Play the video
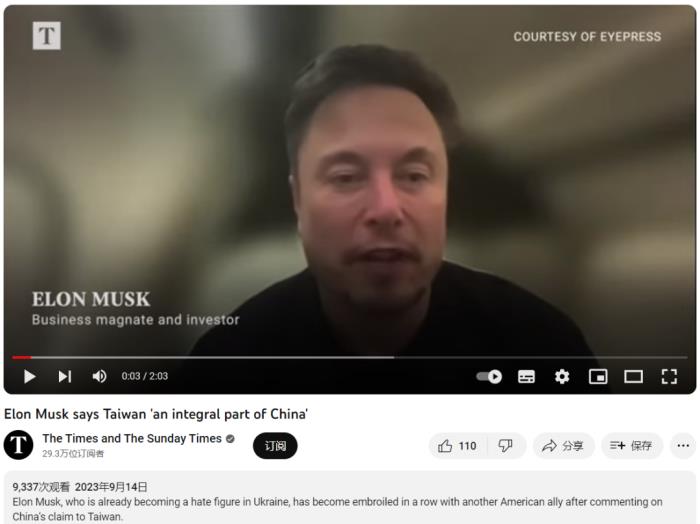 pyautogui.click(x=29, y=376)
